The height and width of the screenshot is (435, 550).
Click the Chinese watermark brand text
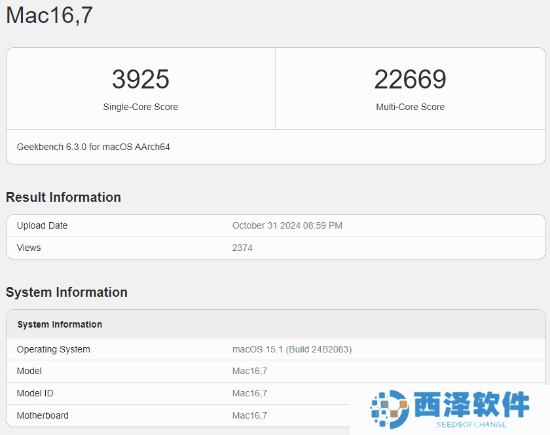pyautogui.click(x=471, y=404)
